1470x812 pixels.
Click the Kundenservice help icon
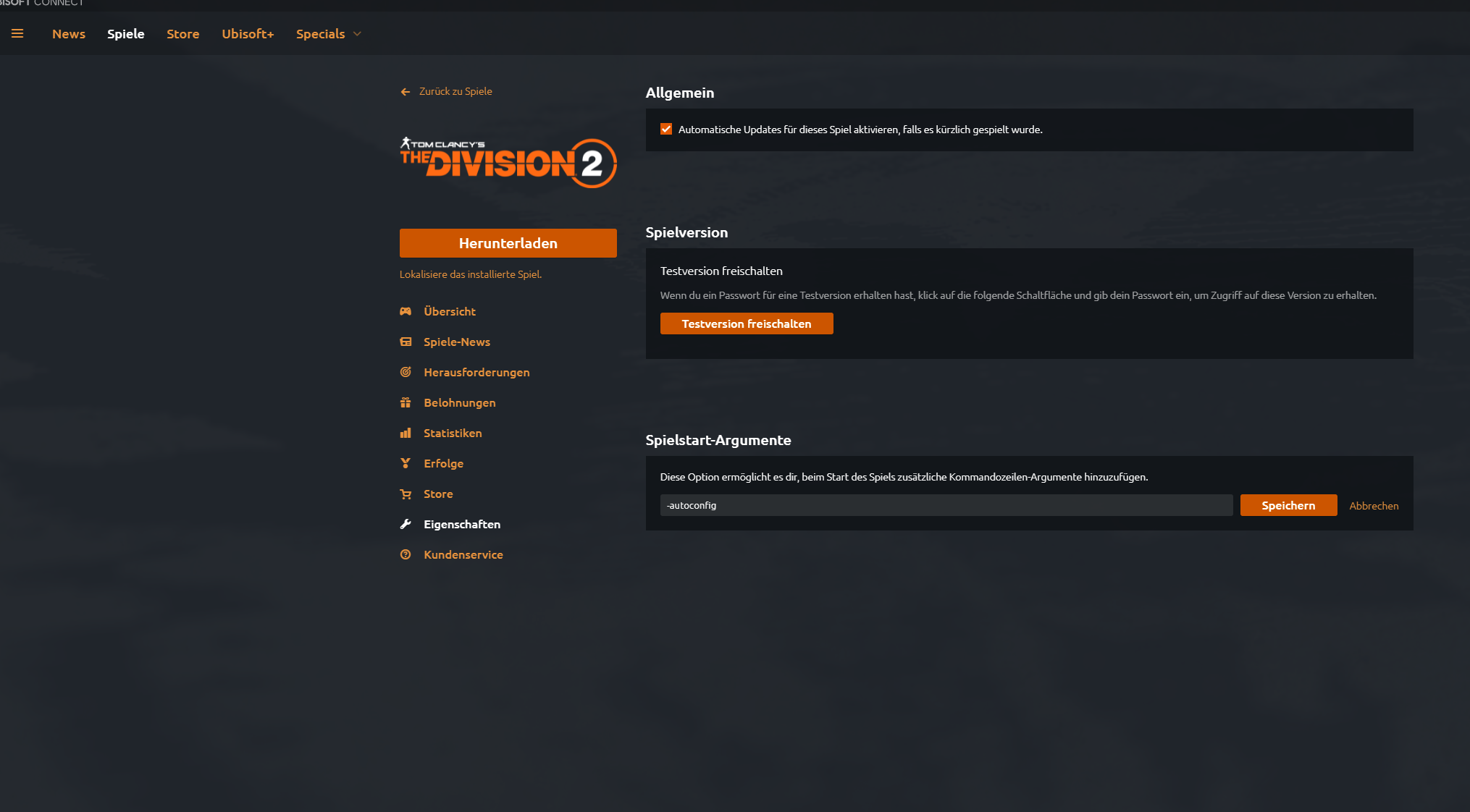coord(406,554)
